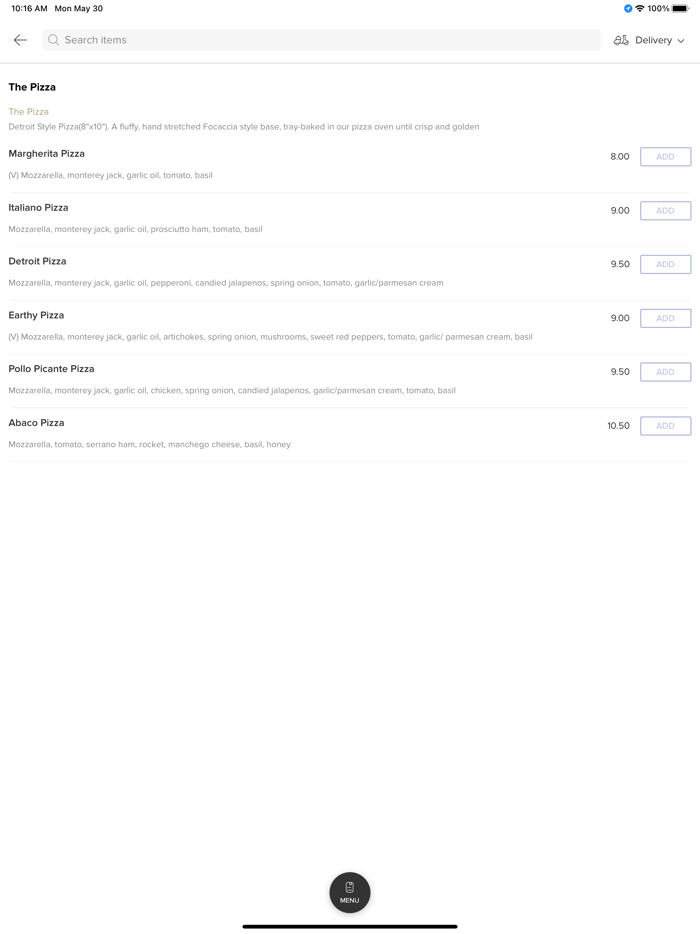Click the search magnifier icon
Viewport: 700px width, 934px height.
point(54,40)
